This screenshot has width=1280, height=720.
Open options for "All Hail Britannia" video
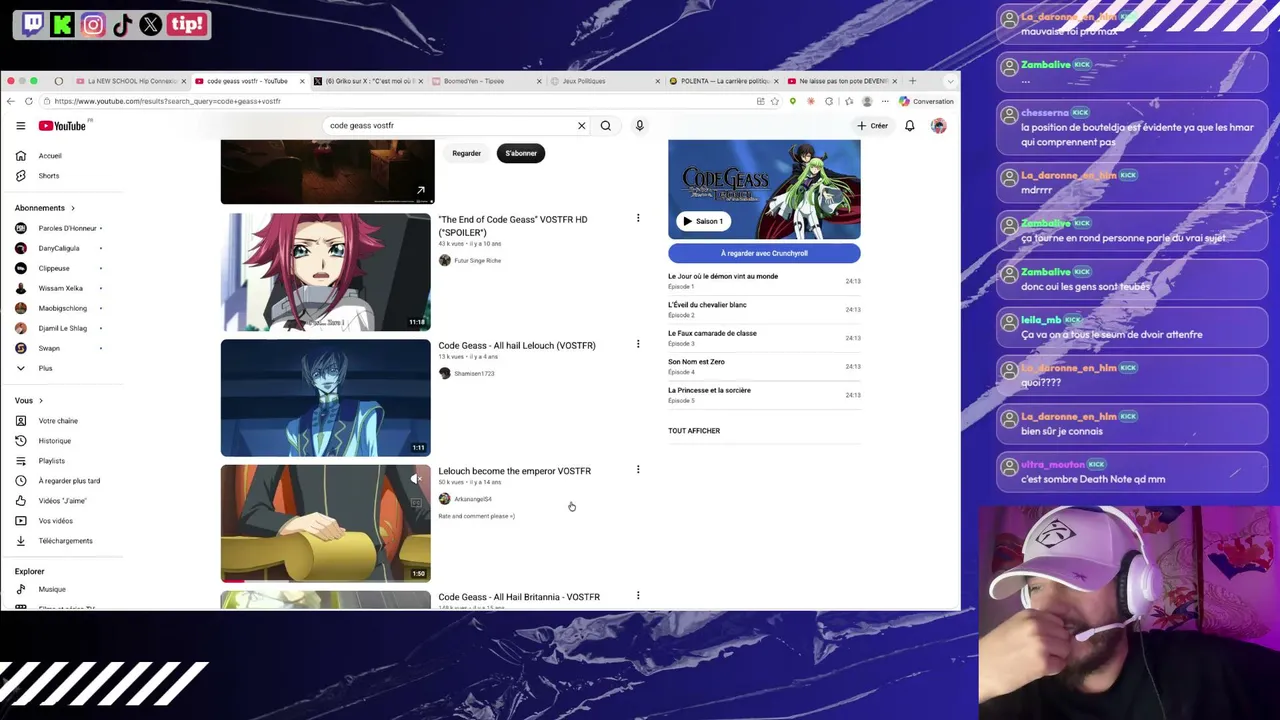point(638,596)
